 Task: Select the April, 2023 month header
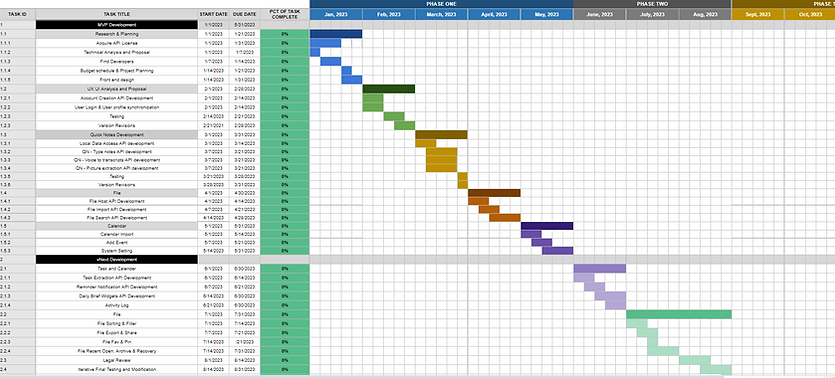[x=494, y=14]
